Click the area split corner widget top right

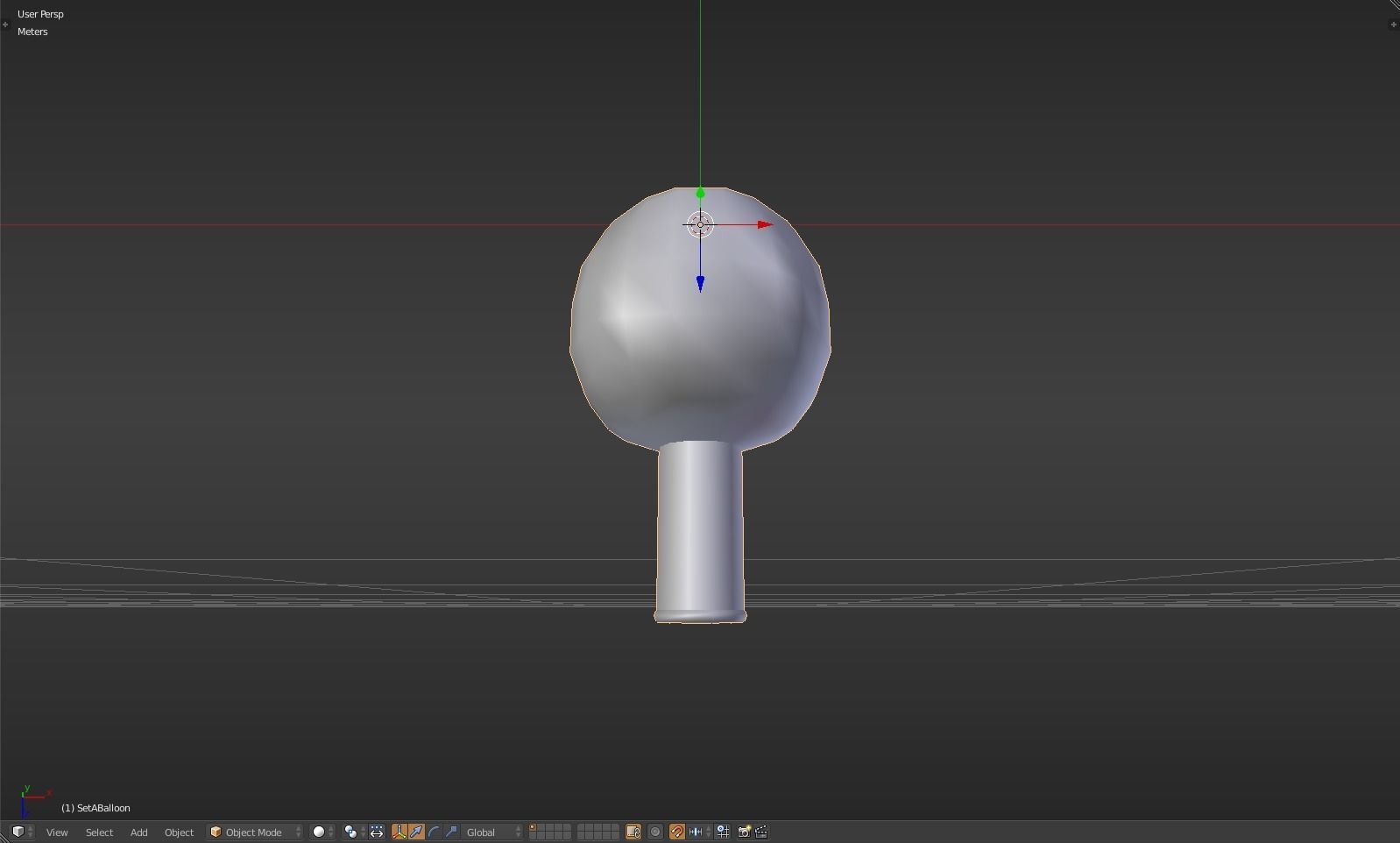[1394, 5]
